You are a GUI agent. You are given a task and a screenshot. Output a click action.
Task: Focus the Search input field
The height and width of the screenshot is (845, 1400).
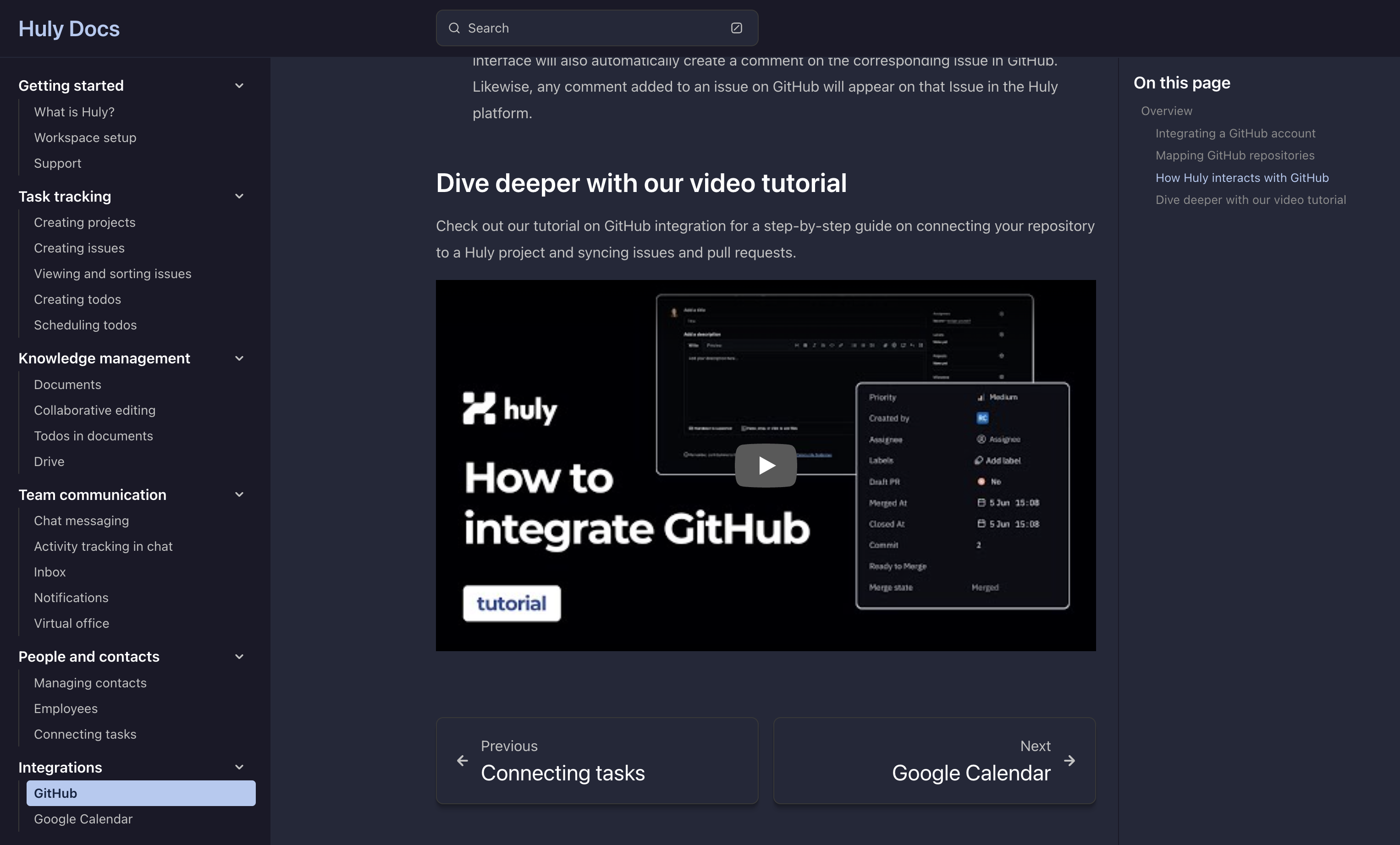pyautogui.click(x=591, y=28)
